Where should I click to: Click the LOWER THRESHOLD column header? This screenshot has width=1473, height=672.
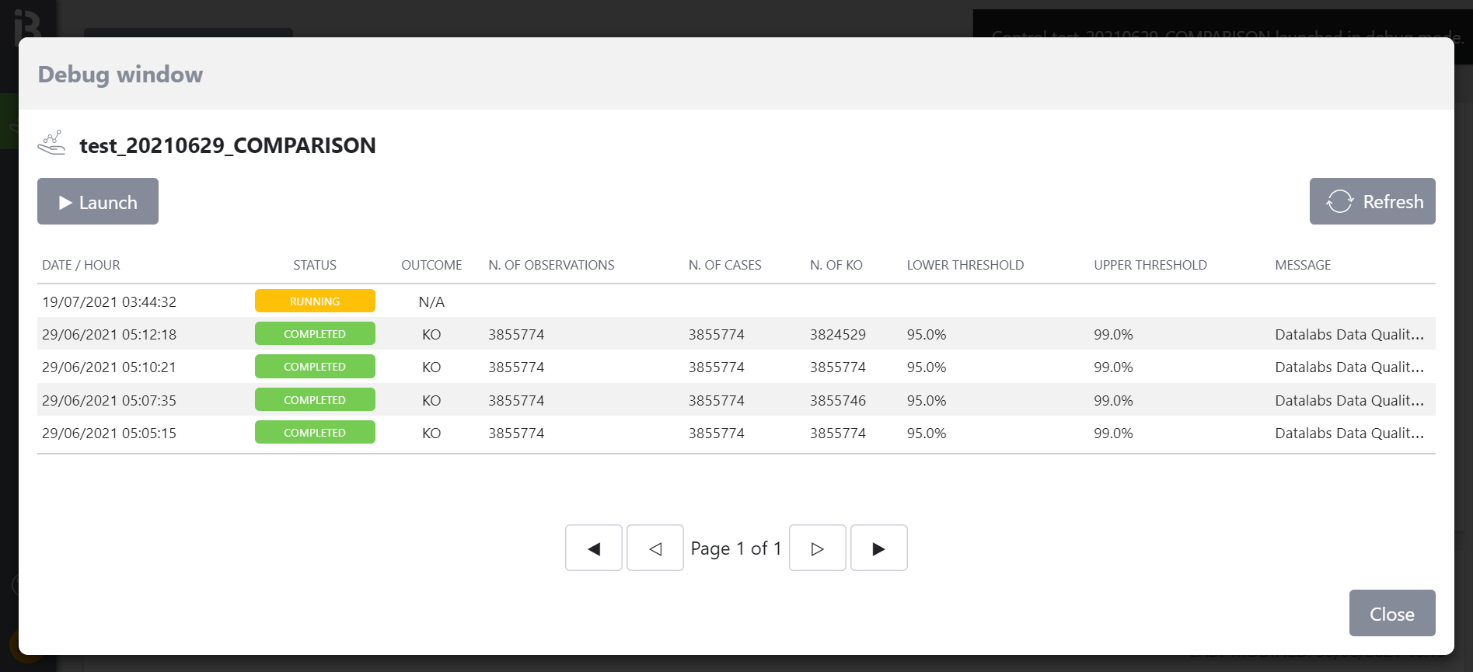click(965, 266)
